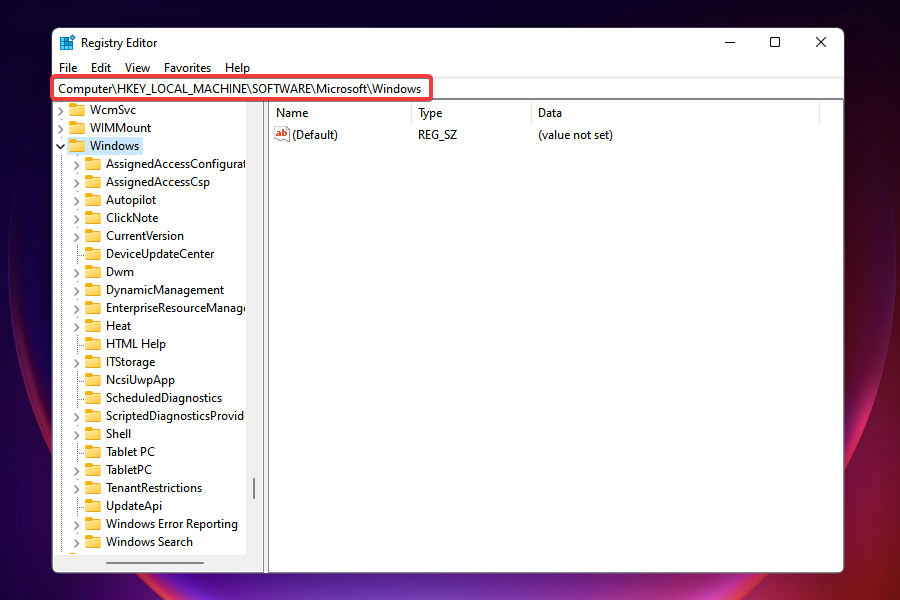The image size is (900, 600).
Task: Click the Autopilot folder icon
Action: tap(93, 200)
